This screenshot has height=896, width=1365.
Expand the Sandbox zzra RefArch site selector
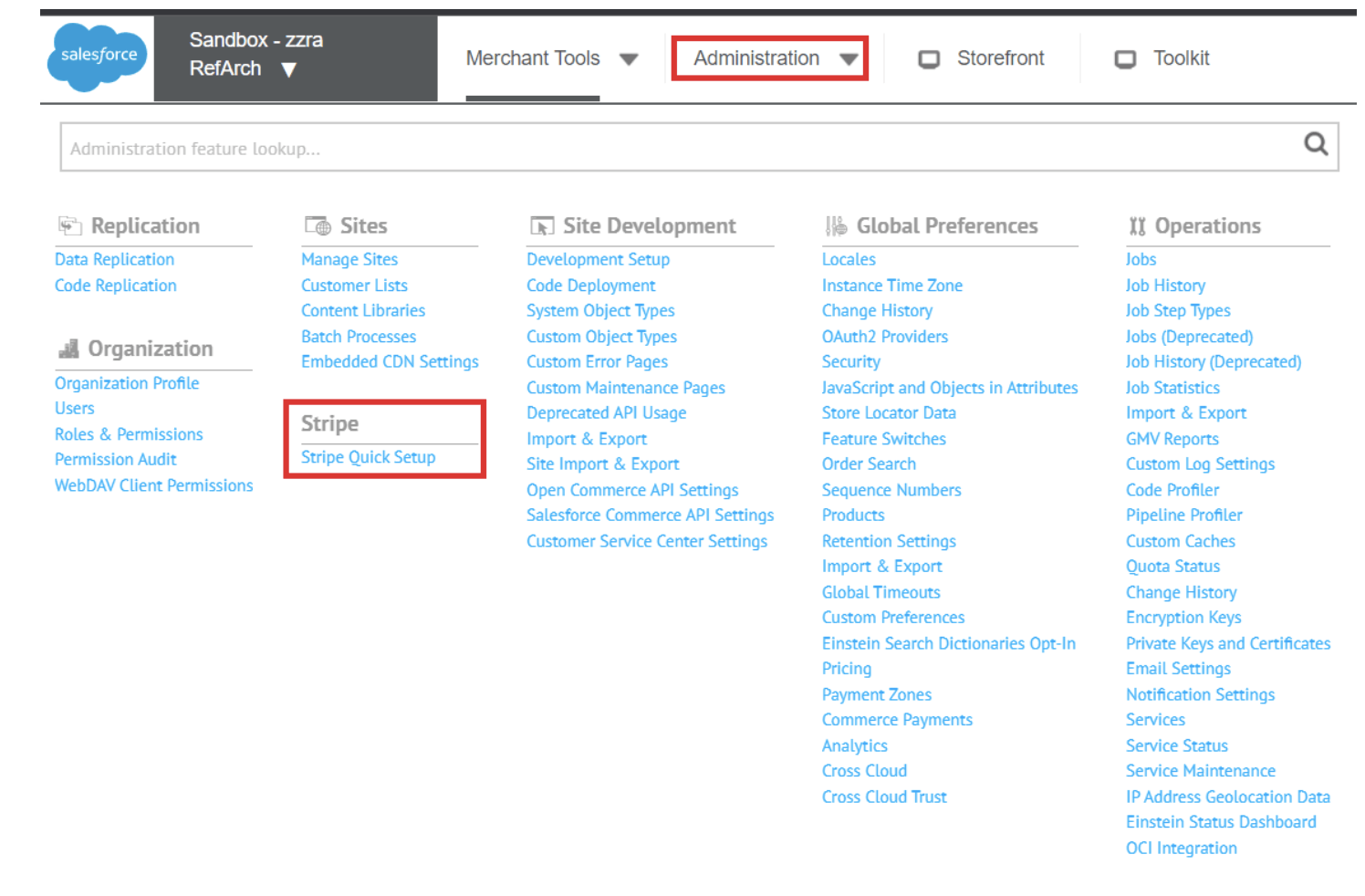pos(296,58)
